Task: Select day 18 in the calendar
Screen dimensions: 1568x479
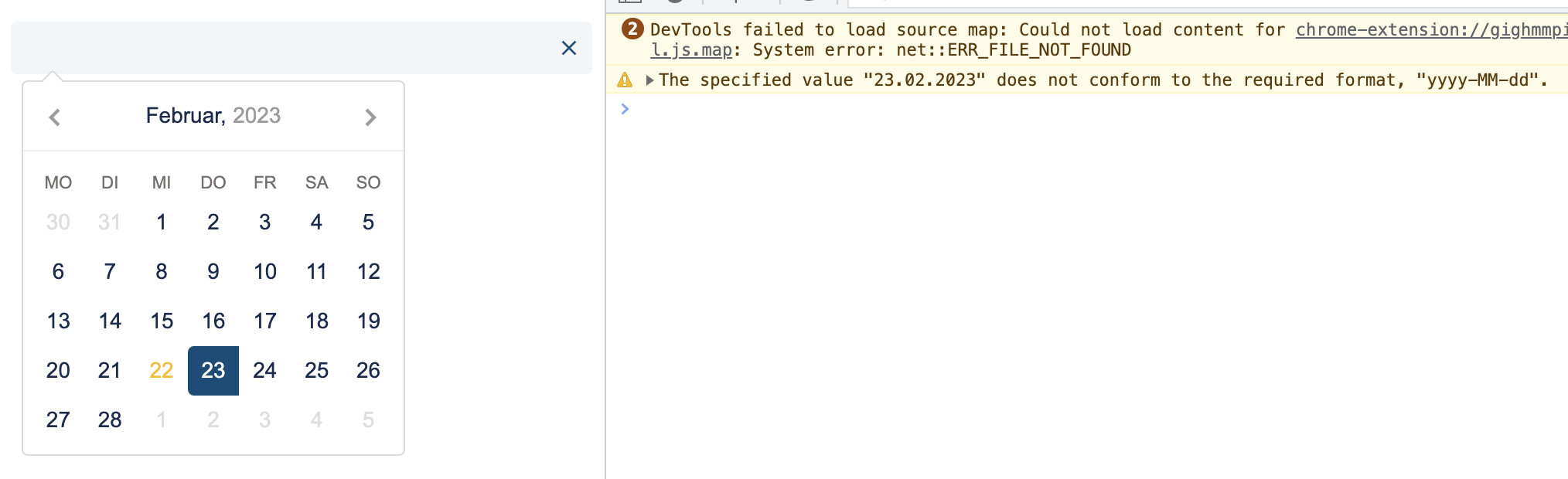Action: click(x=317, y=321)
